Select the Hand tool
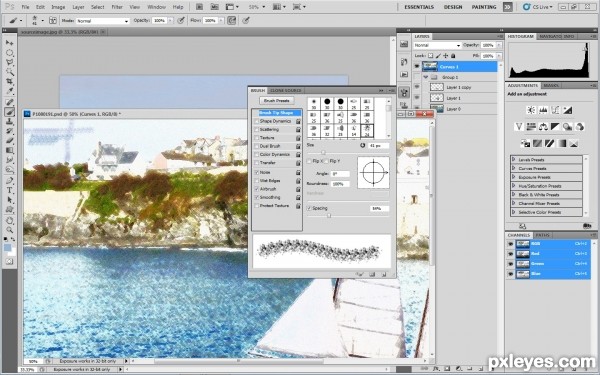The width and height of the screenshot is (600, 375). [x=9, y=220]
